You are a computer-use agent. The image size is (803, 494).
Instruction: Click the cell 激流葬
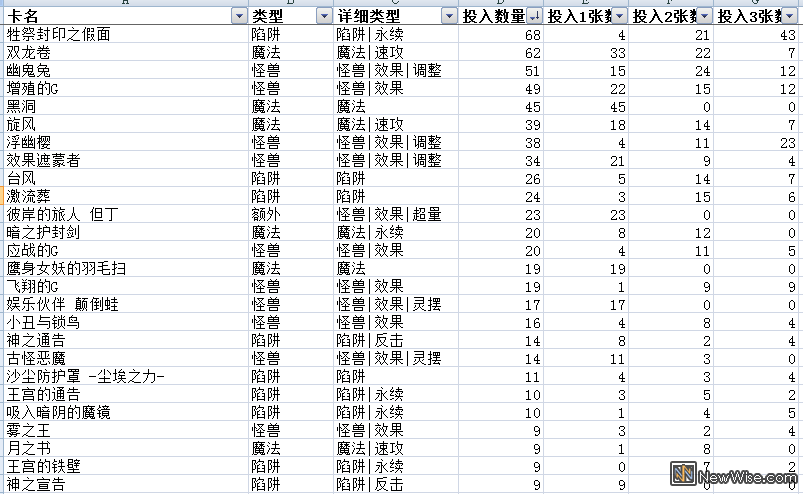coord(126,197)
